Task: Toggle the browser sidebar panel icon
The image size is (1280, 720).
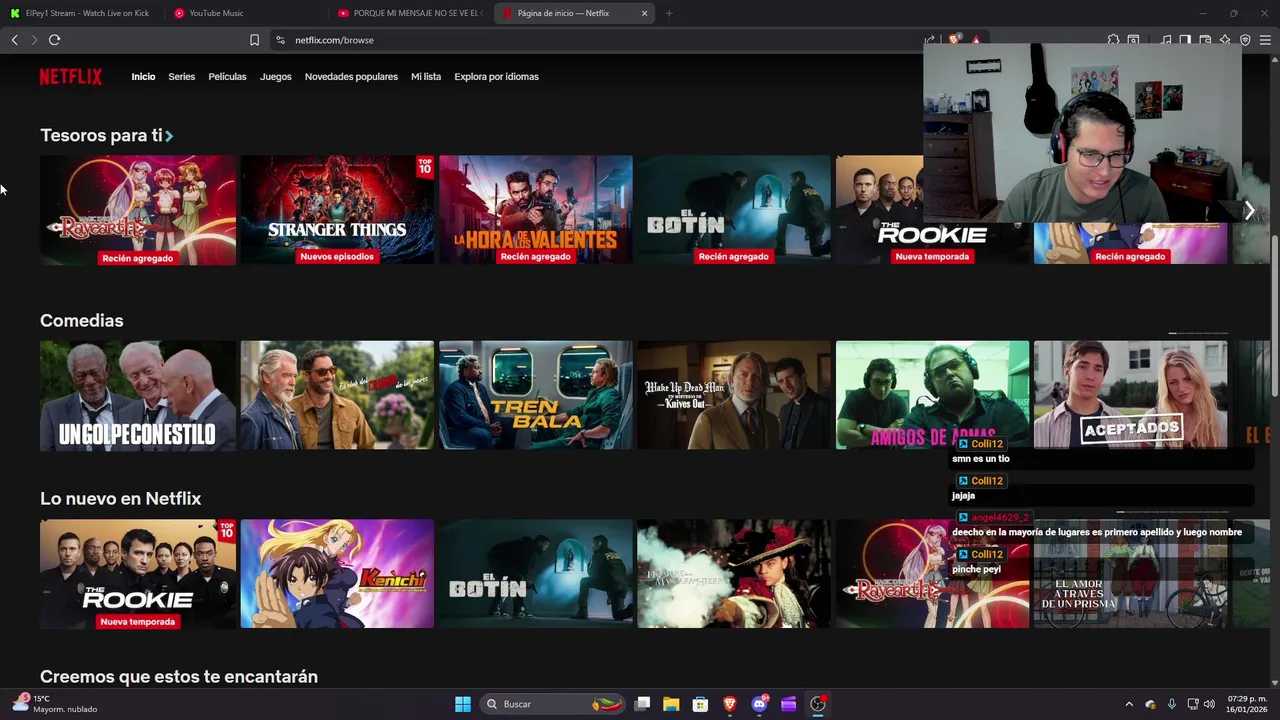Action: point(1185,40)
